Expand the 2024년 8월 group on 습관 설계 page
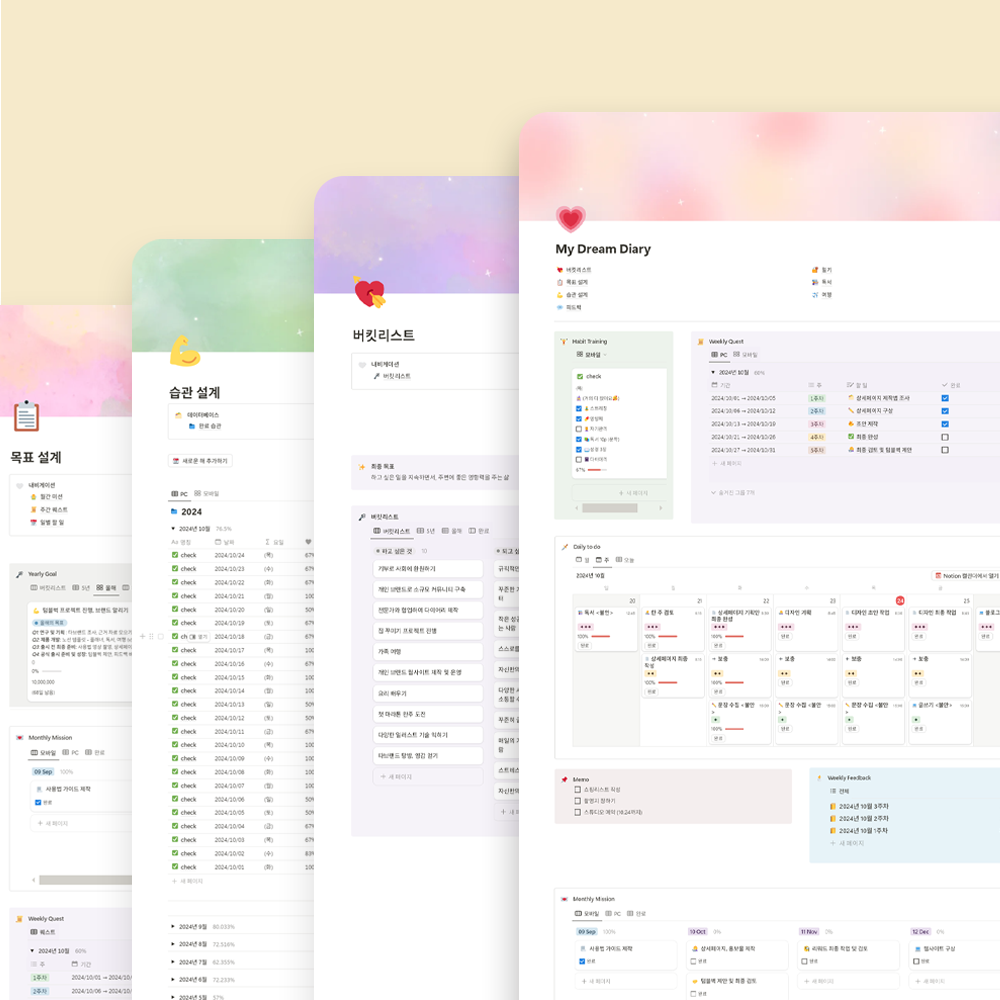This screenshot has width=1000, height=1000. point(173,944)
